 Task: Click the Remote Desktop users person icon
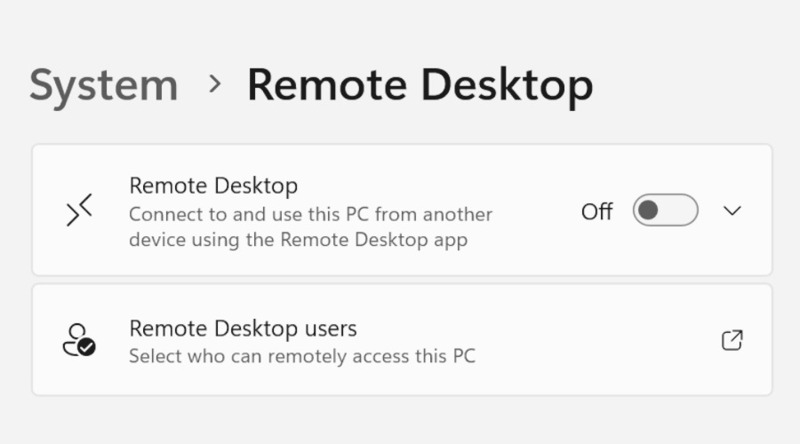(x=78, y=340)
